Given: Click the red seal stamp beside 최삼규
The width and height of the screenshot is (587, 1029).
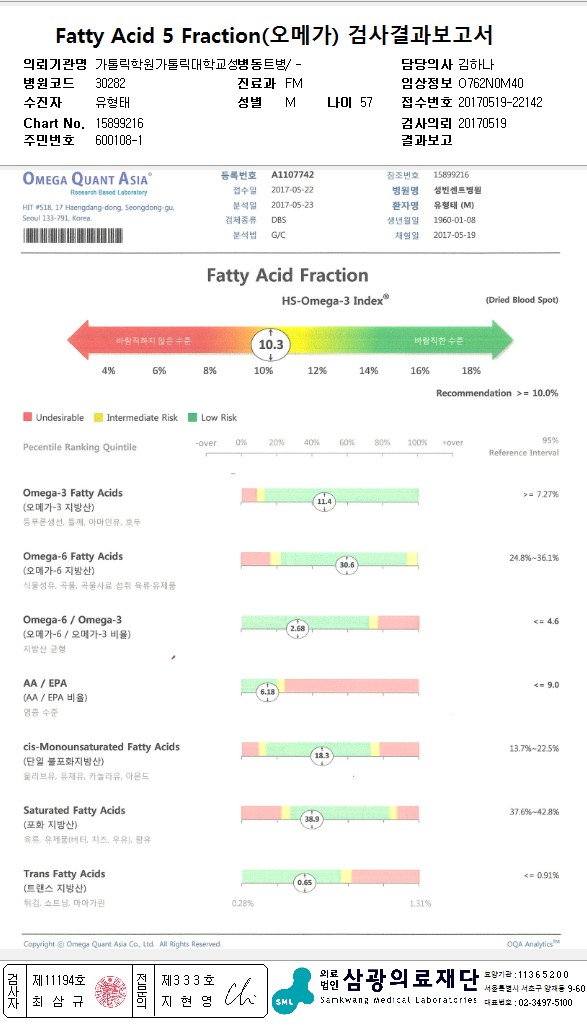Looking at the screenshot, I should [111, 992].
